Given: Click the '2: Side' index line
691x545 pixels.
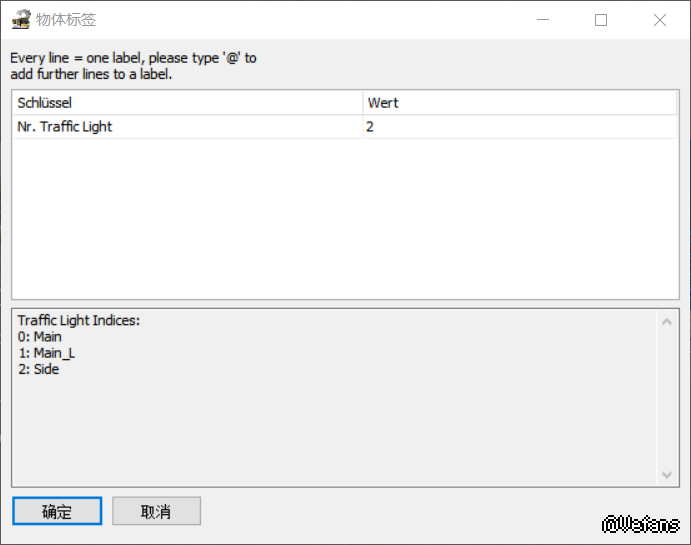Looking at the screenshot, I should [x=38, y=369].
